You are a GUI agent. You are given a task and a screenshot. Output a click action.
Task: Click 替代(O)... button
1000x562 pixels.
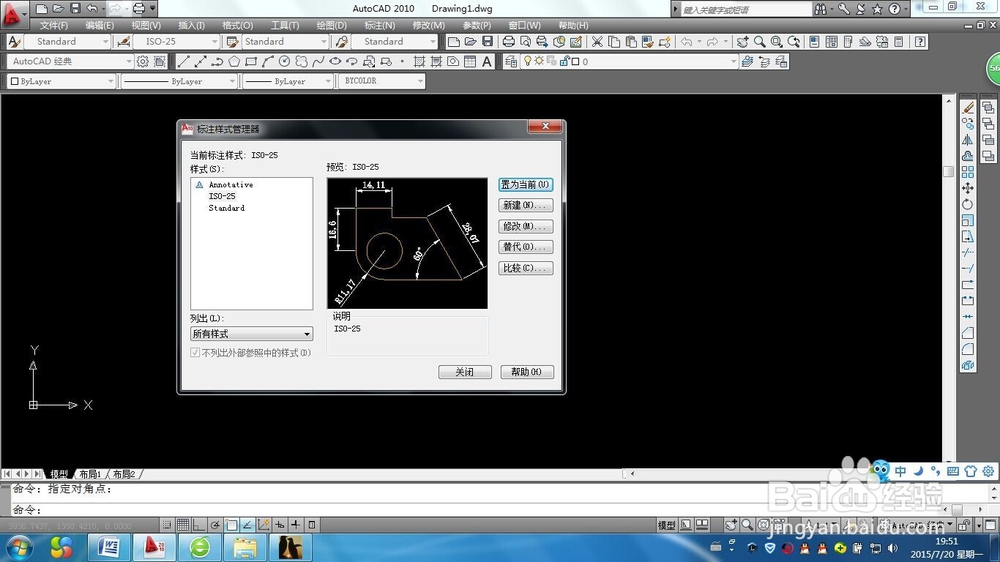click(x=526, y=247)
